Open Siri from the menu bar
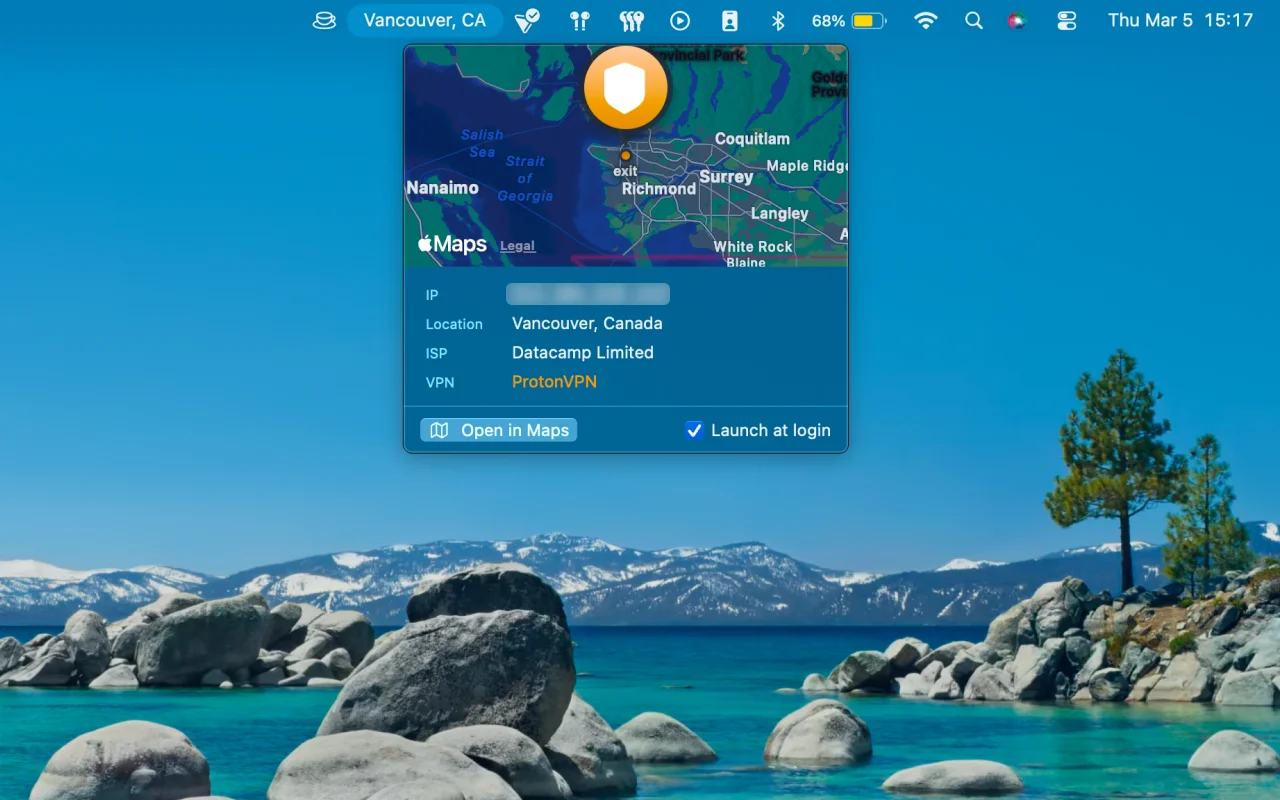Screen dimensions: 1280x800 click(1017, 20)
